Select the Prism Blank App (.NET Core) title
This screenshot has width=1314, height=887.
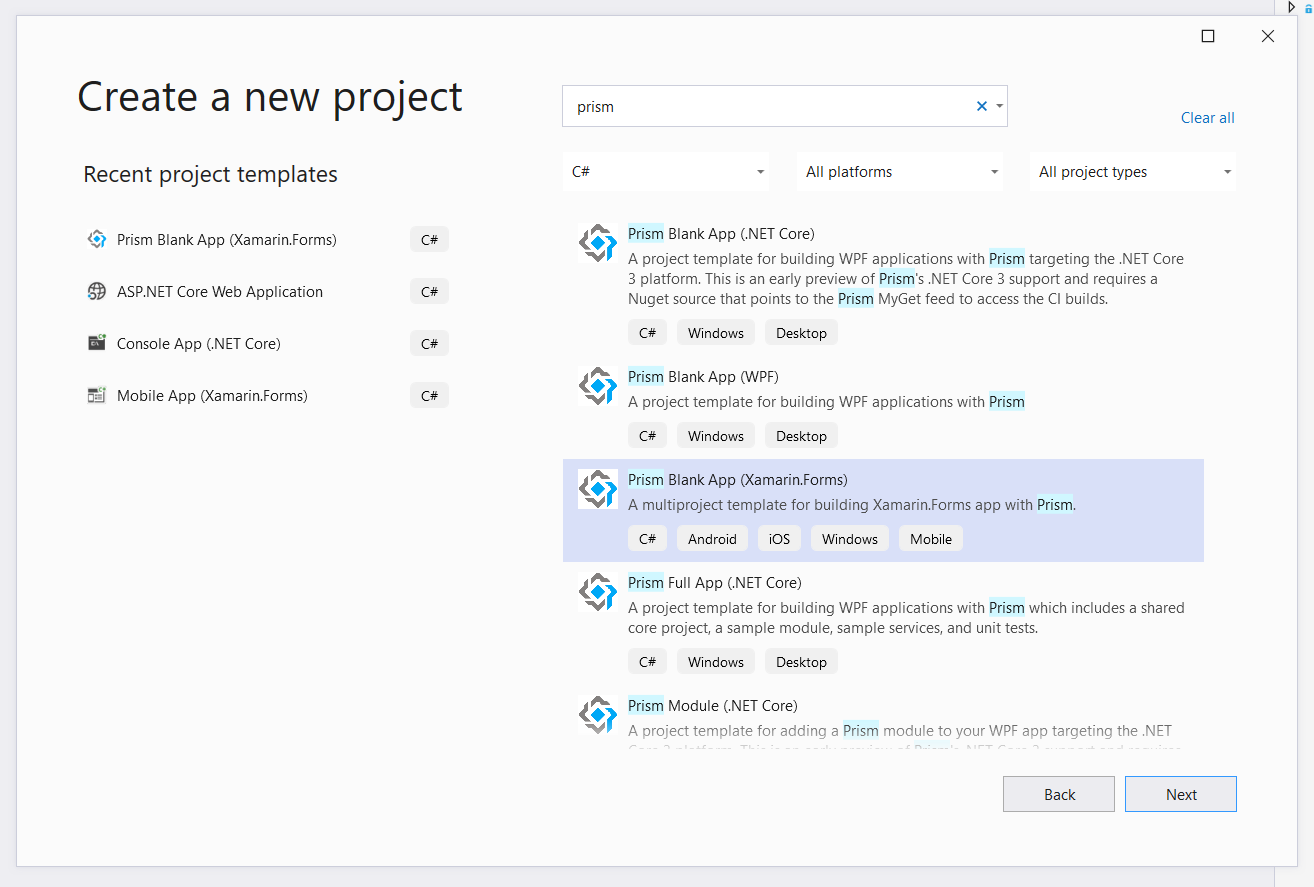(x=721, y=233)
